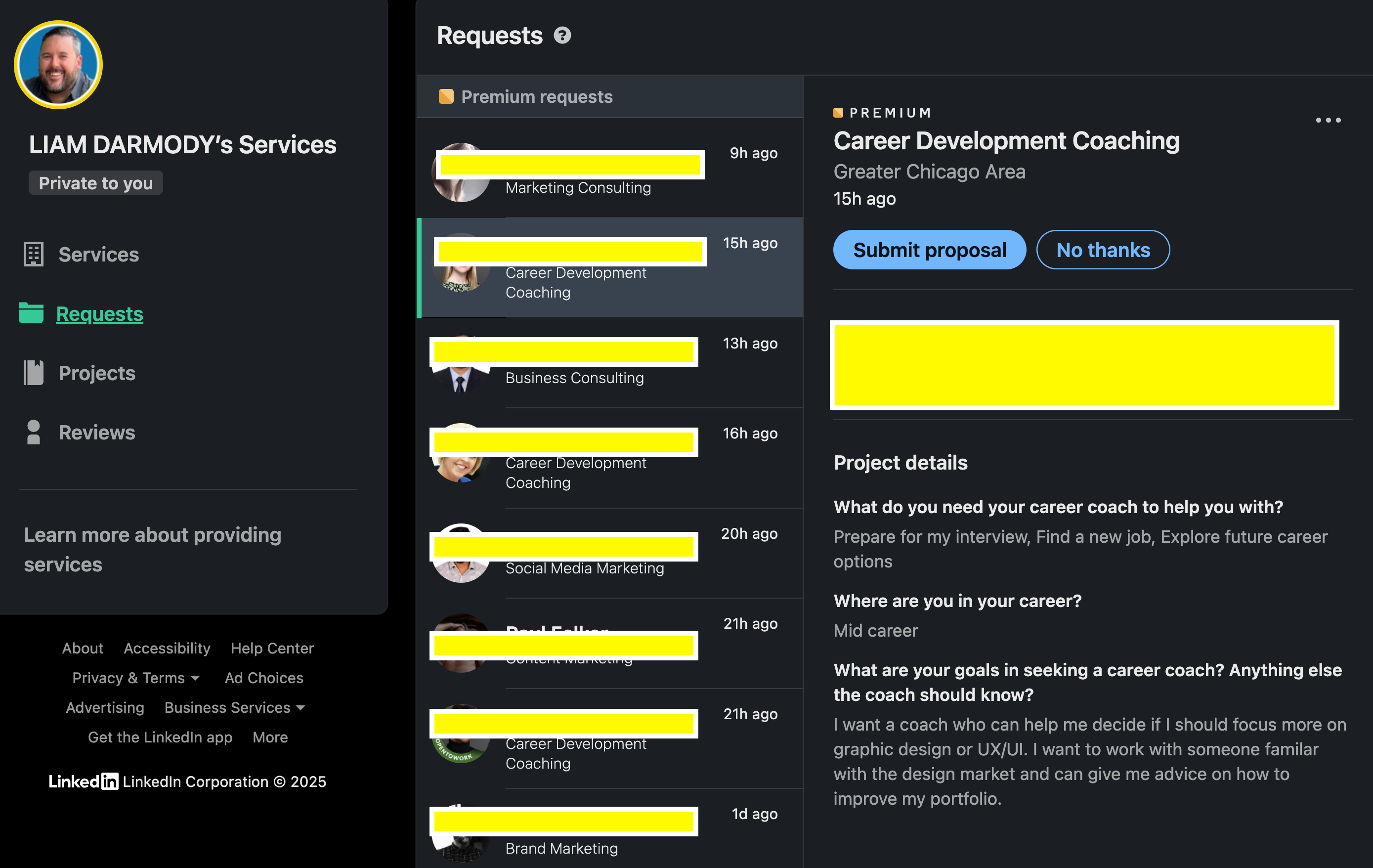Expand the Privacy & Terms dropdown
Screen dimensions: 1373x868
136,678
